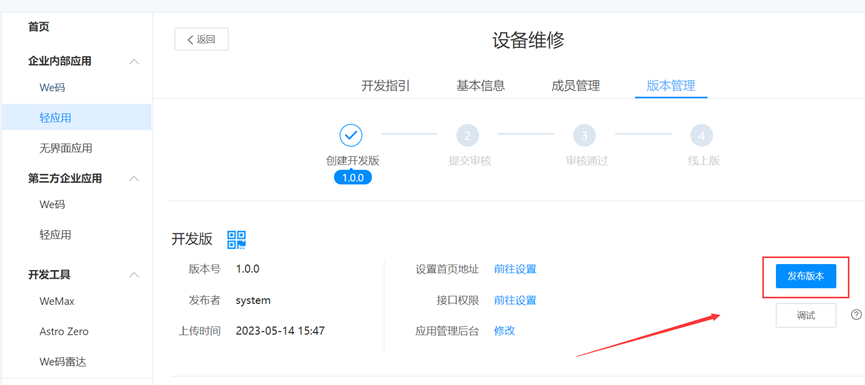Open 轻应用 under 第三方企业应用
Image resolution: width=865 pixels, height=385 pixels.
55,234
